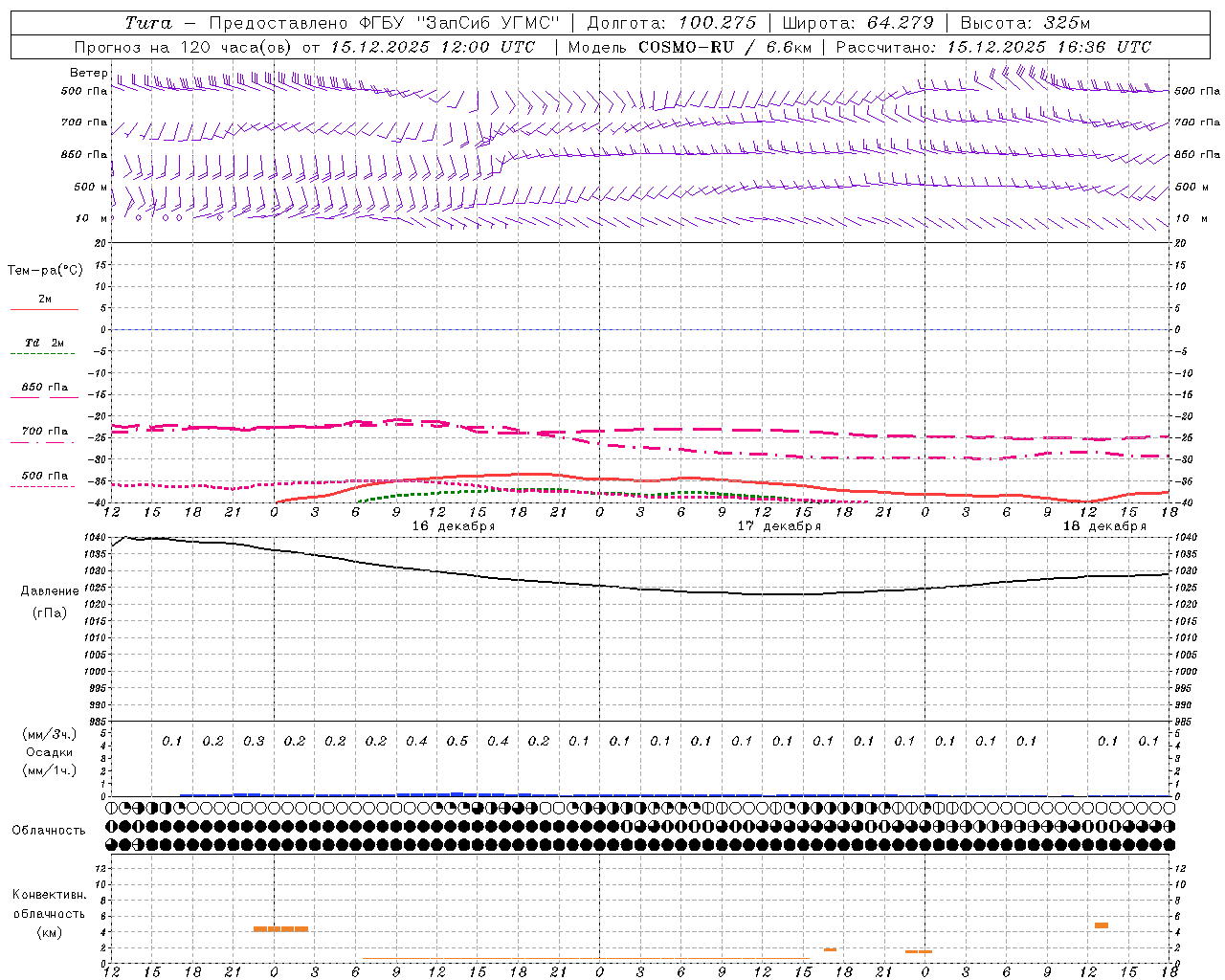
Task: Click the dashed 'Td 2м' legend line
Action: pyautogui.click(x=44, y=353)
